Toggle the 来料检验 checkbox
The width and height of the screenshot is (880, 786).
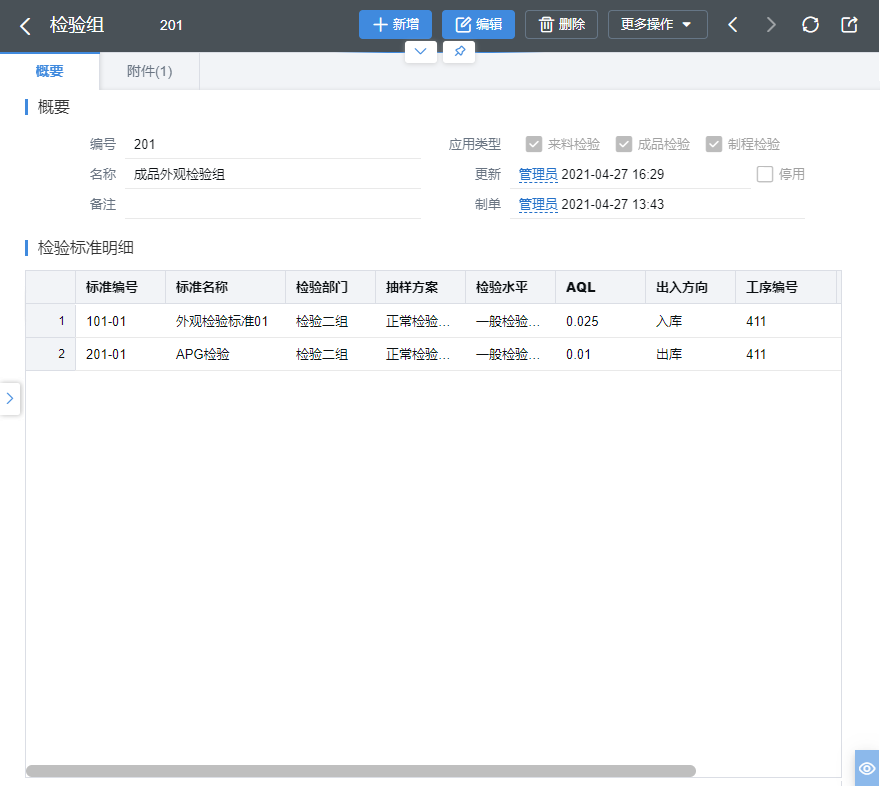pyautogui.click(x=534, y=144)
